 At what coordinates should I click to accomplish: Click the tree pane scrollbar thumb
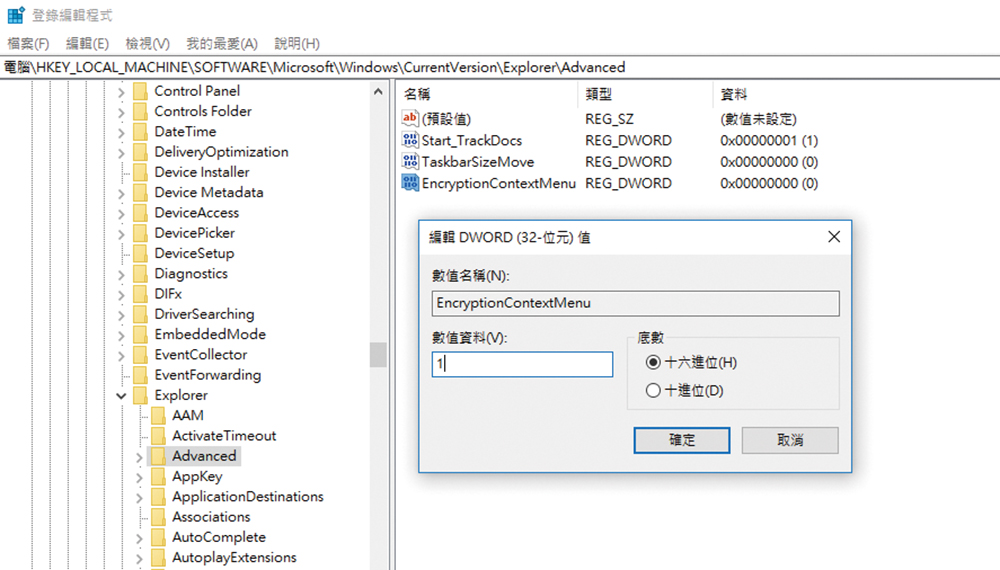(378, 355)
